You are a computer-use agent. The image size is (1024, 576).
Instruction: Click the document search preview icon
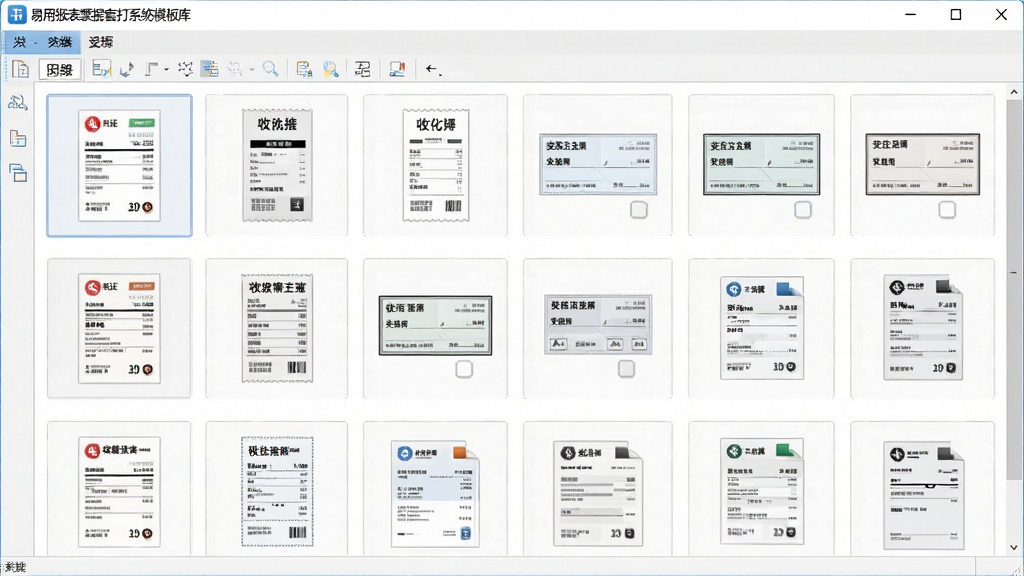pos(330,69)
